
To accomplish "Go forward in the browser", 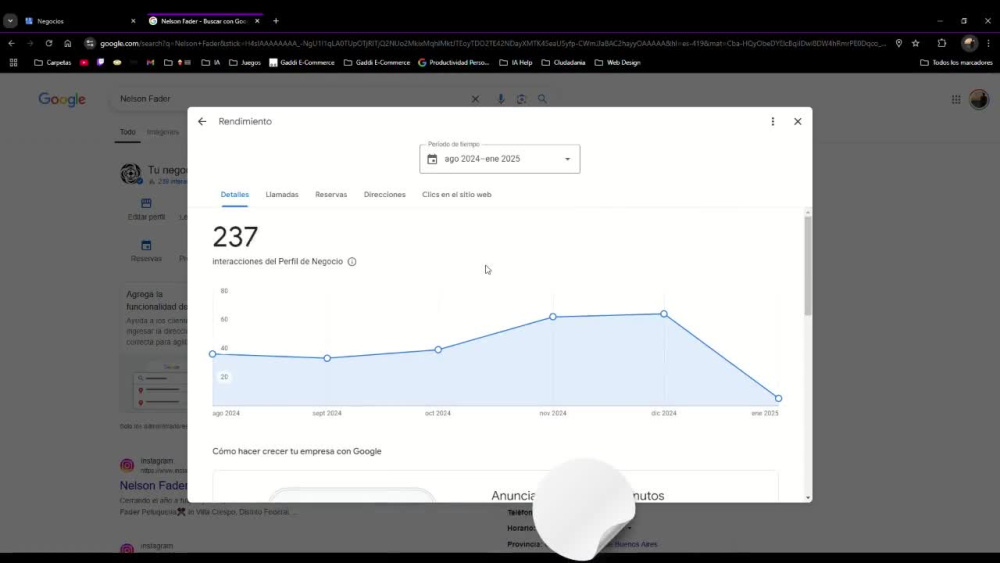I will click(30, 43).
